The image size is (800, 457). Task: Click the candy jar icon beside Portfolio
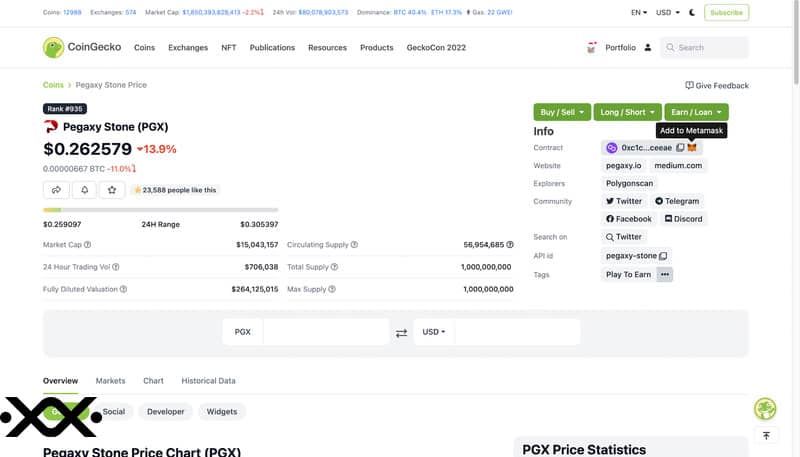pos(591,47)
